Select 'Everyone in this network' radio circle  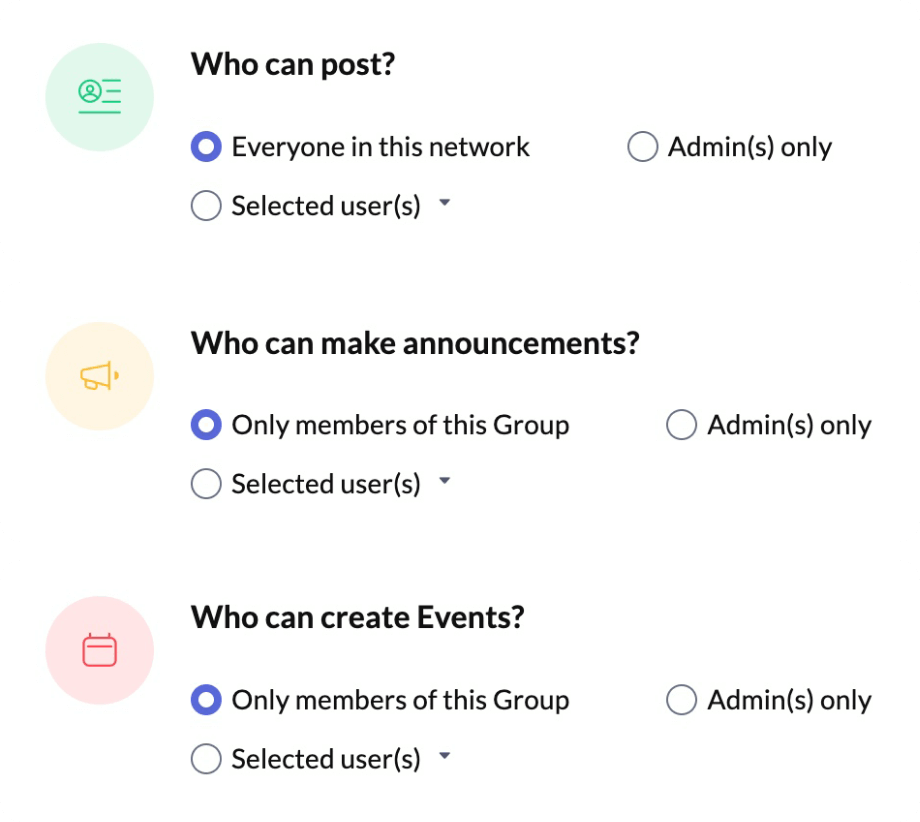tap(206, 148)
